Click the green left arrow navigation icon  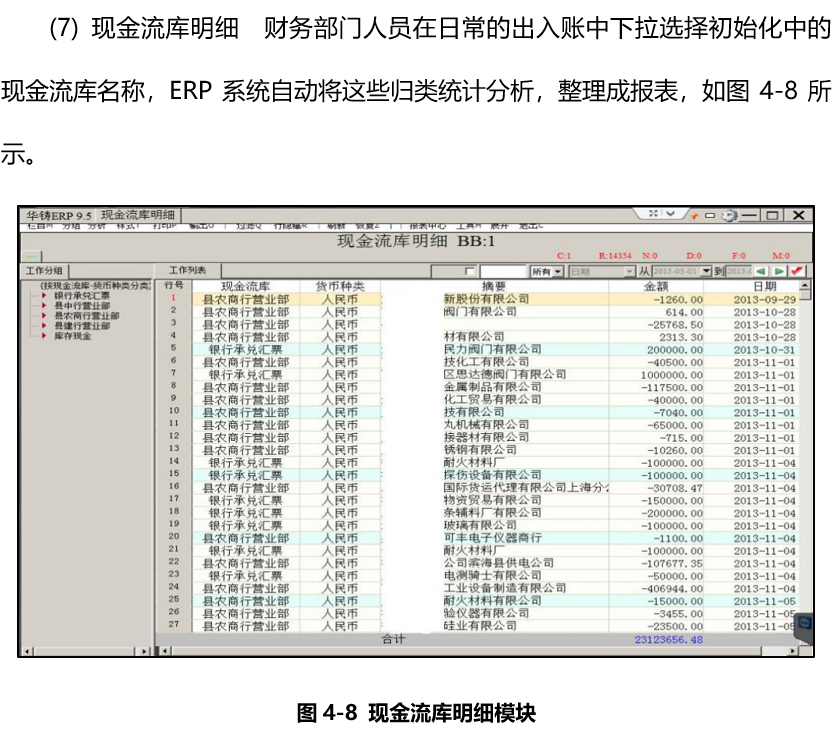pos(761,271)
